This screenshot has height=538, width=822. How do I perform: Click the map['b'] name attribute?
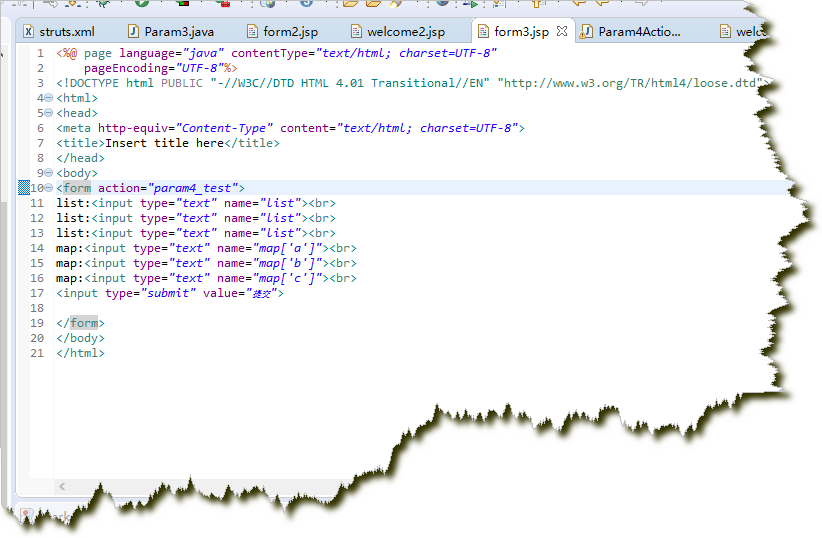click(x=287, y=263)
